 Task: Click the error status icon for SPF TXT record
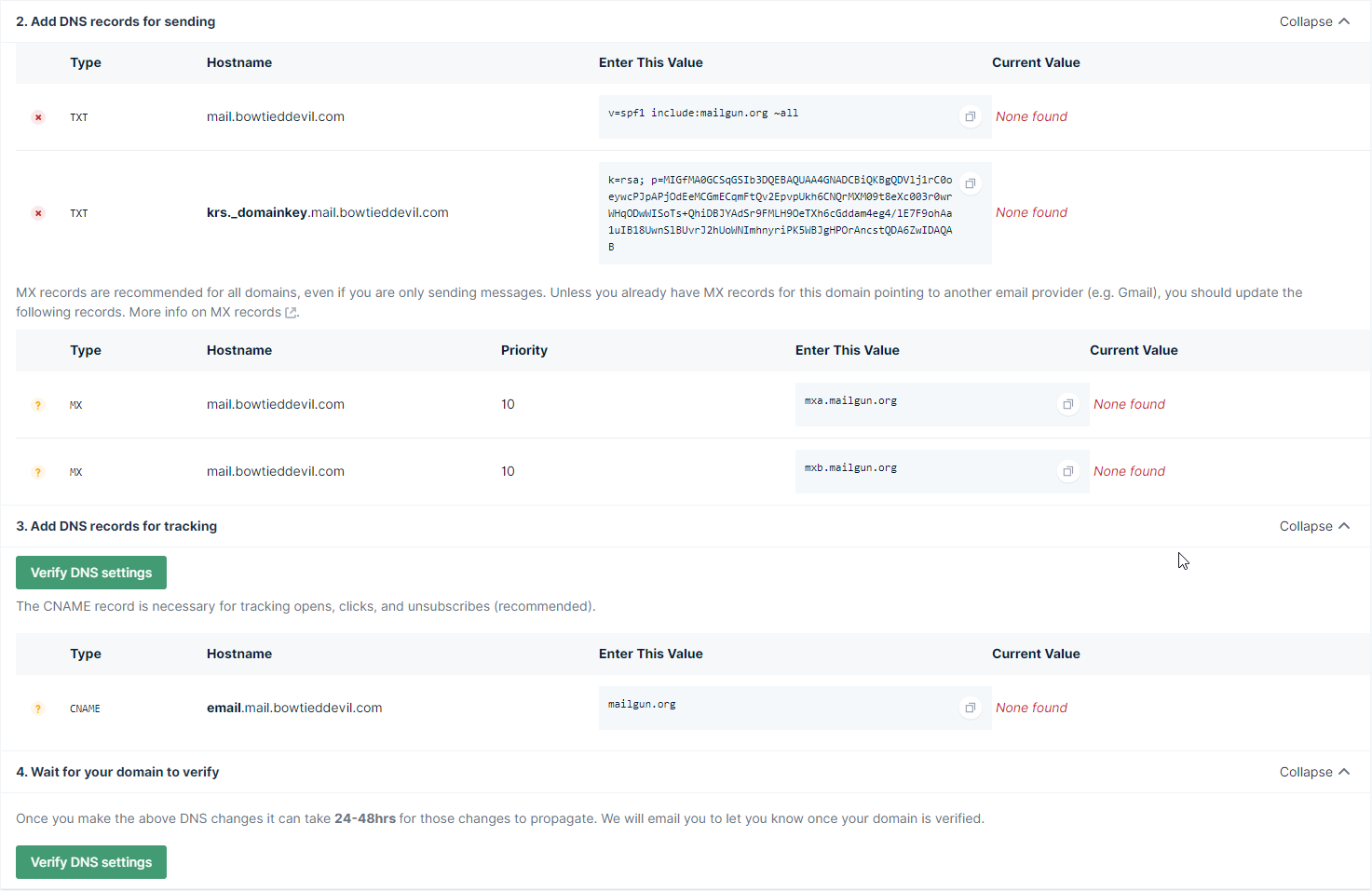[x=38, y=117]
